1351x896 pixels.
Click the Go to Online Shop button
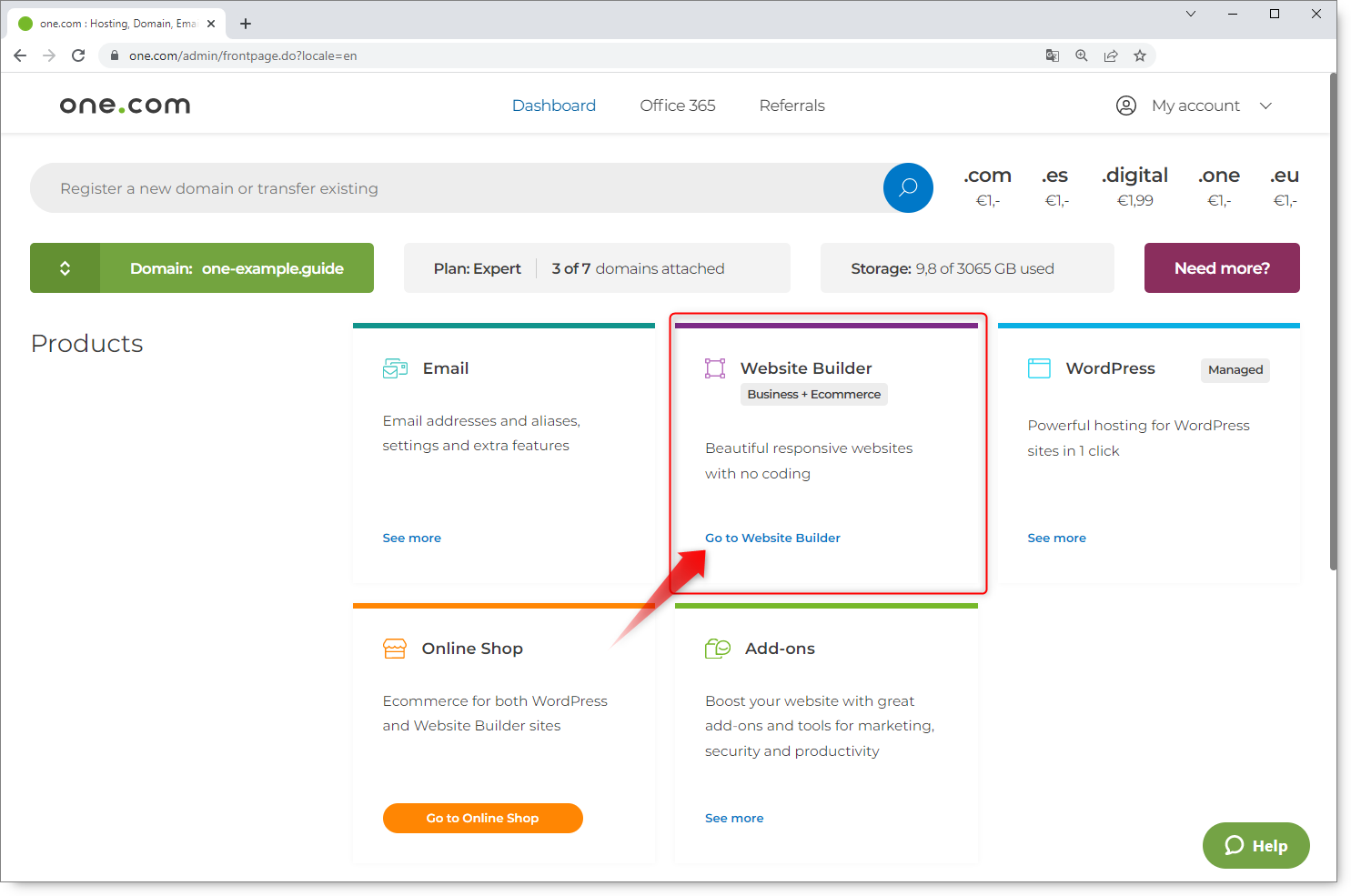(x=482, y=818)
